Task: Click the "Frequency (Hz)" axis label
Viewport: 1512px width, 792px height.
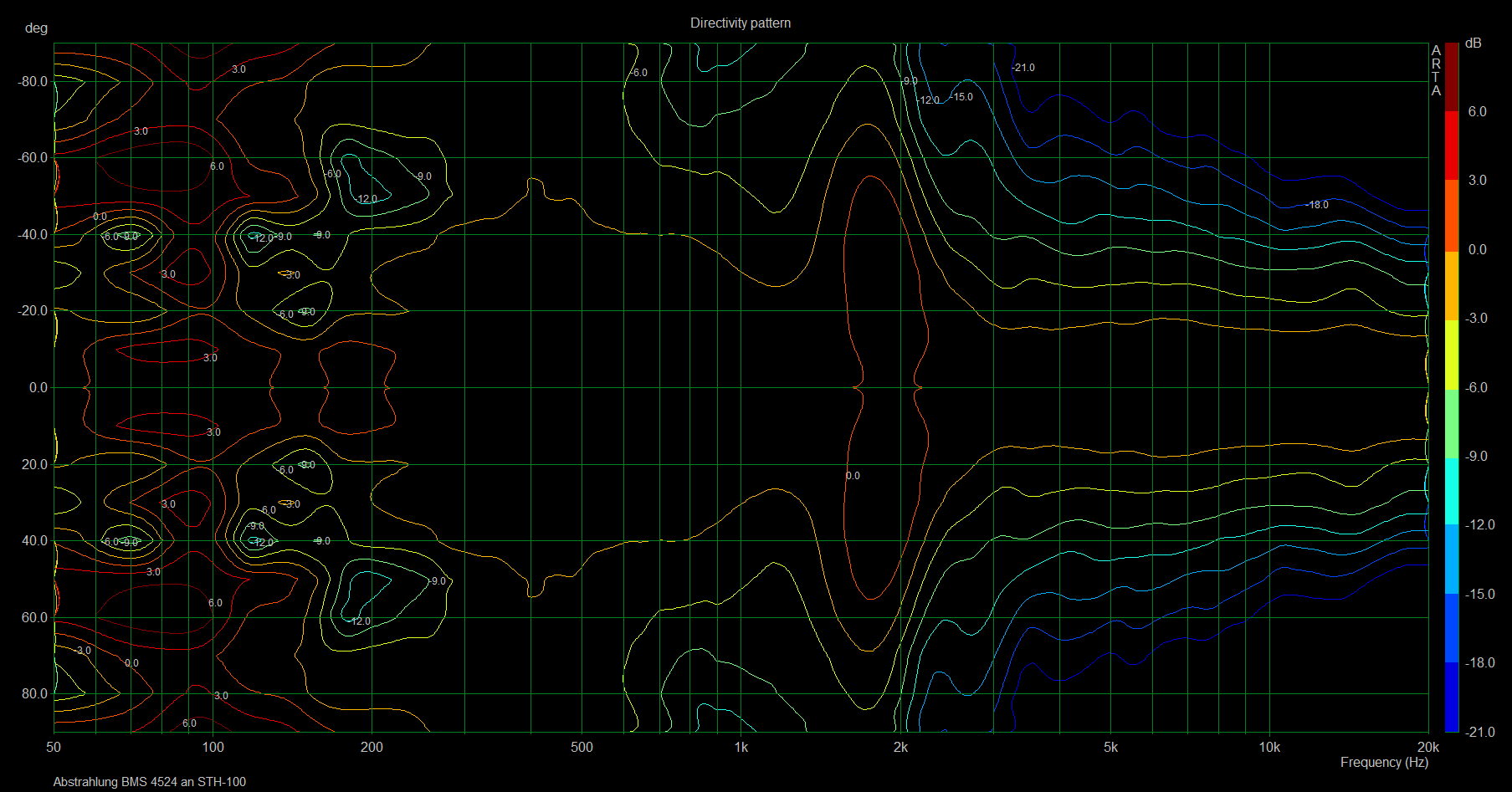Action: (x=1383, y=762)
